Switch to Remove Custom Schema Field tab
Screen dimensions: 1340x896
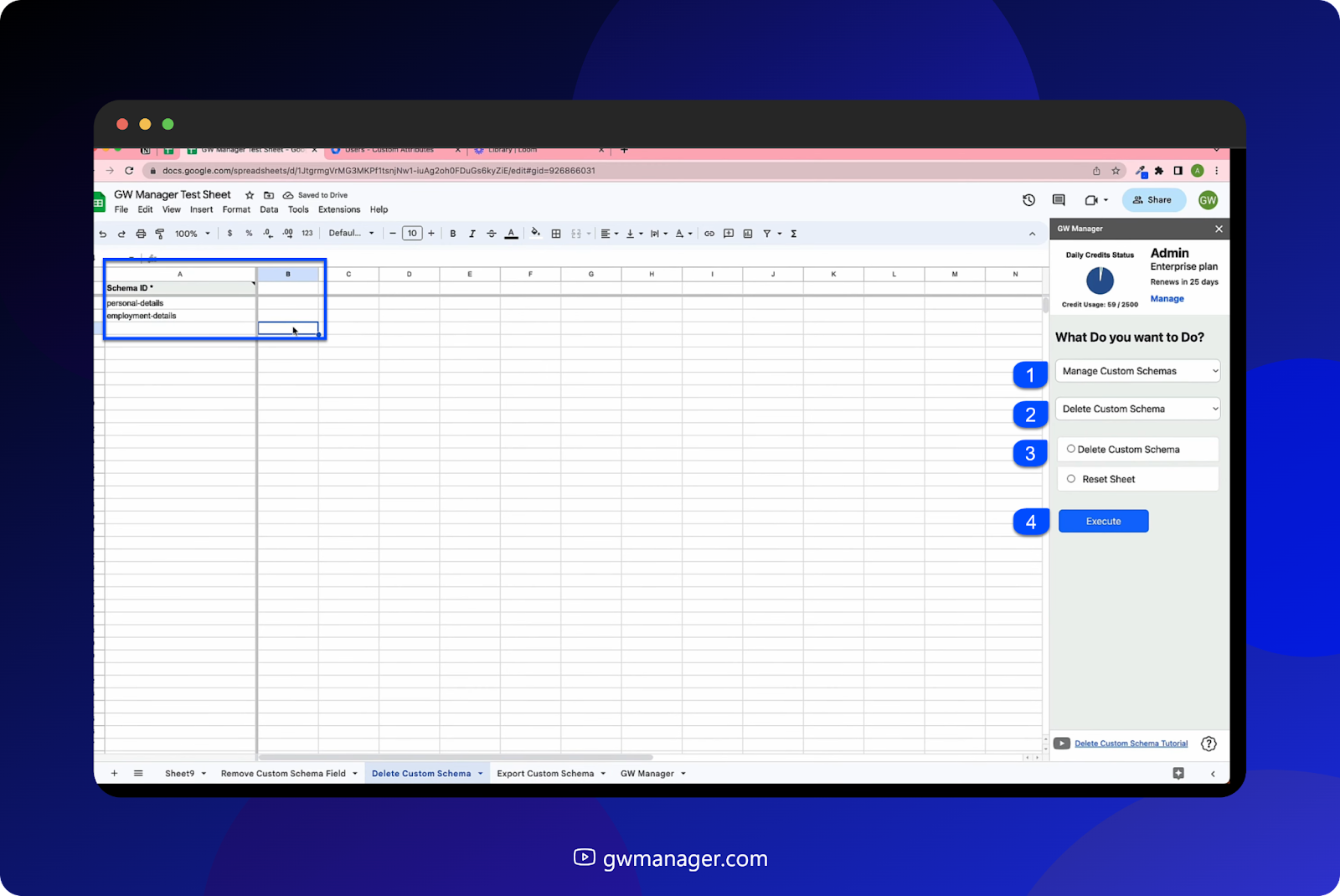point(283,774)
